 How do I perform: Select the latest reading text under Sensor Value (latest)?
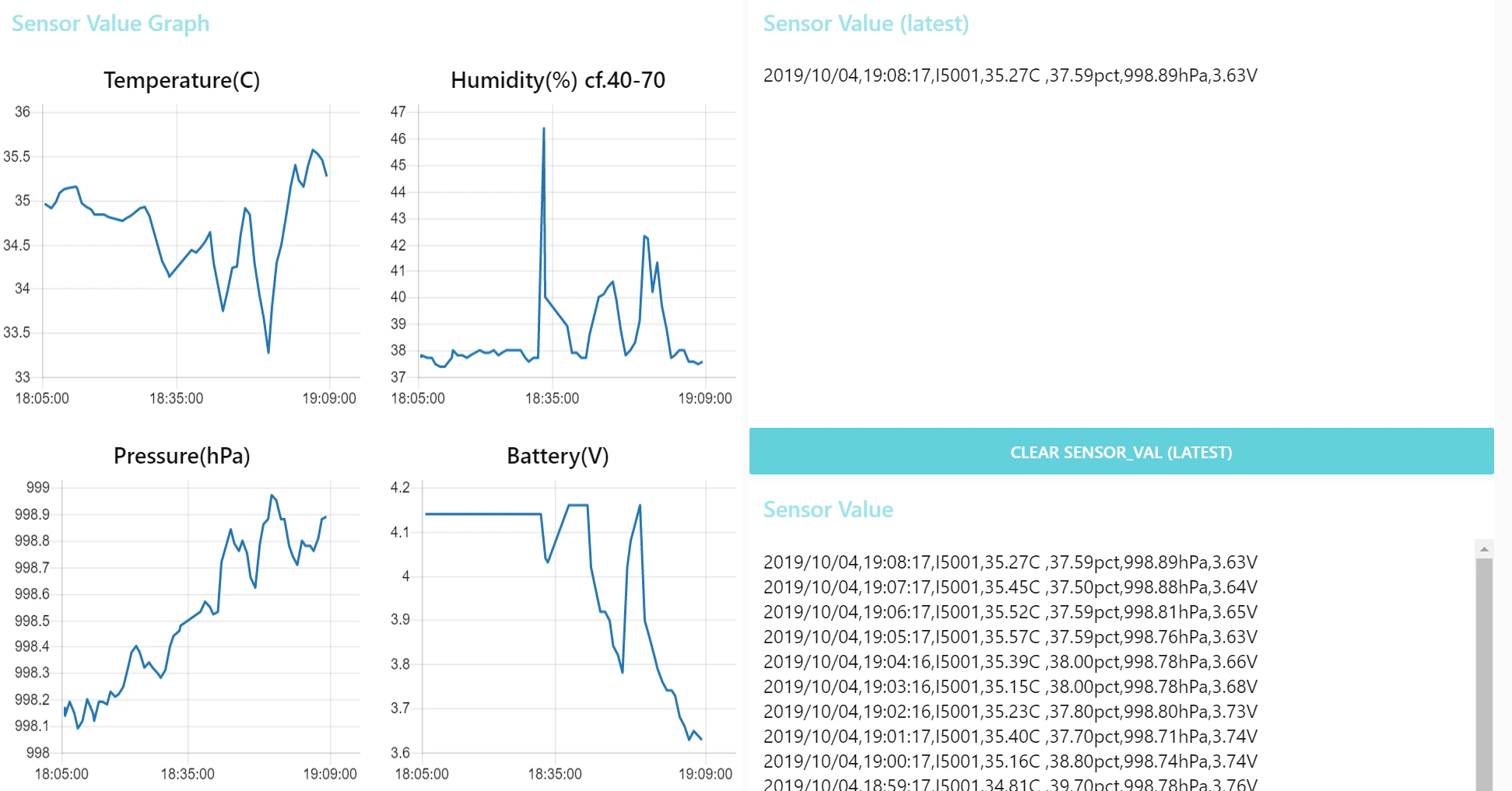pyautogui.click(x=1010, y=75)
